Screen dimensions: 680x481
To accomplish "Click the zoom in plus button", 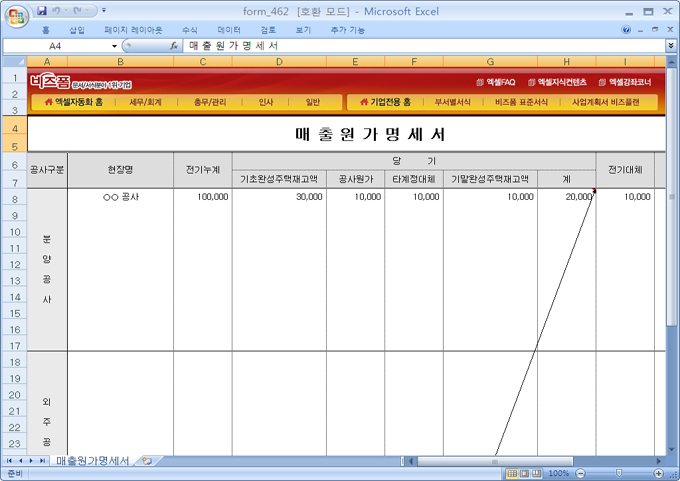I will coord(662,473).
